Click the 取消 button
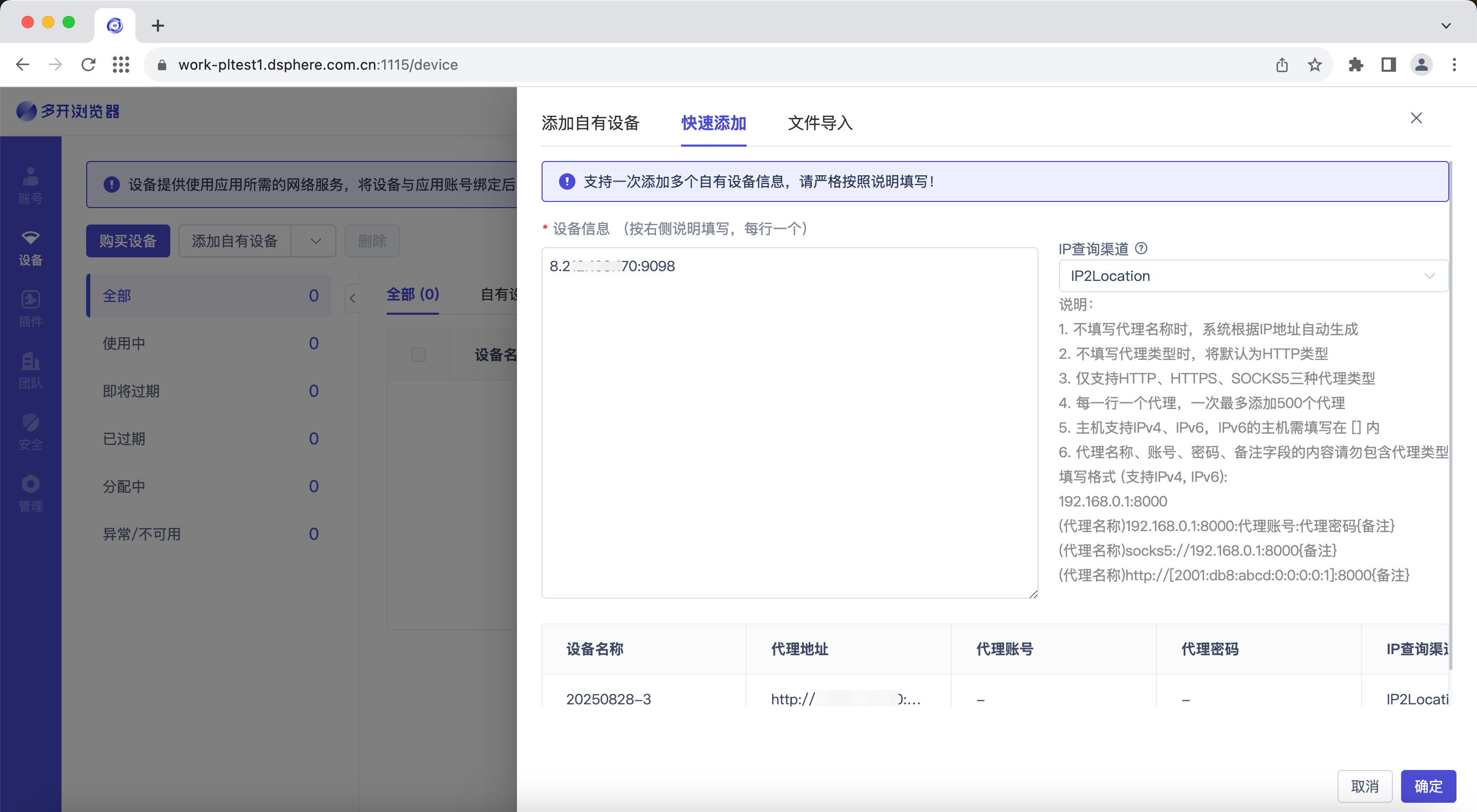 (x=1365, y=786)
